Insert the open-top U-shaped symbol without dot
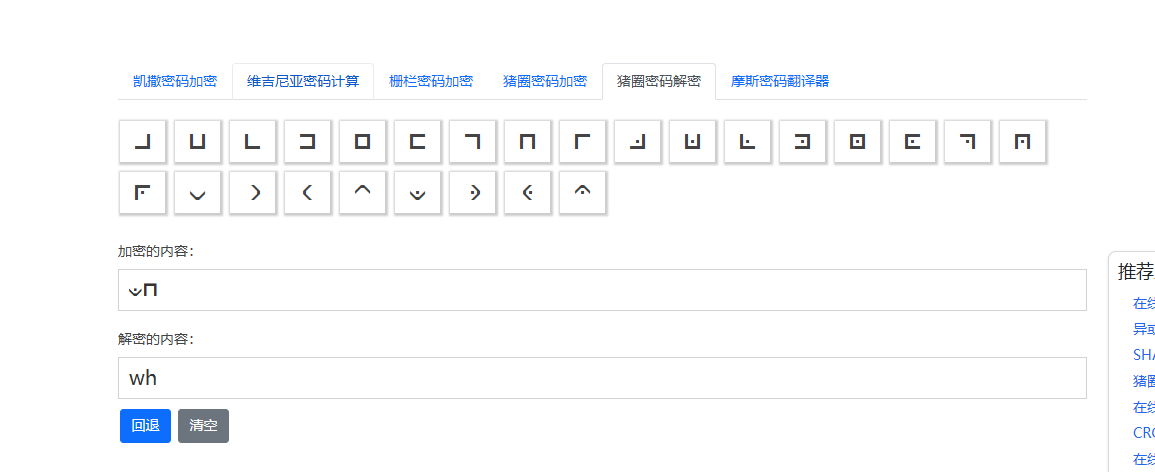 click(197, 141)
